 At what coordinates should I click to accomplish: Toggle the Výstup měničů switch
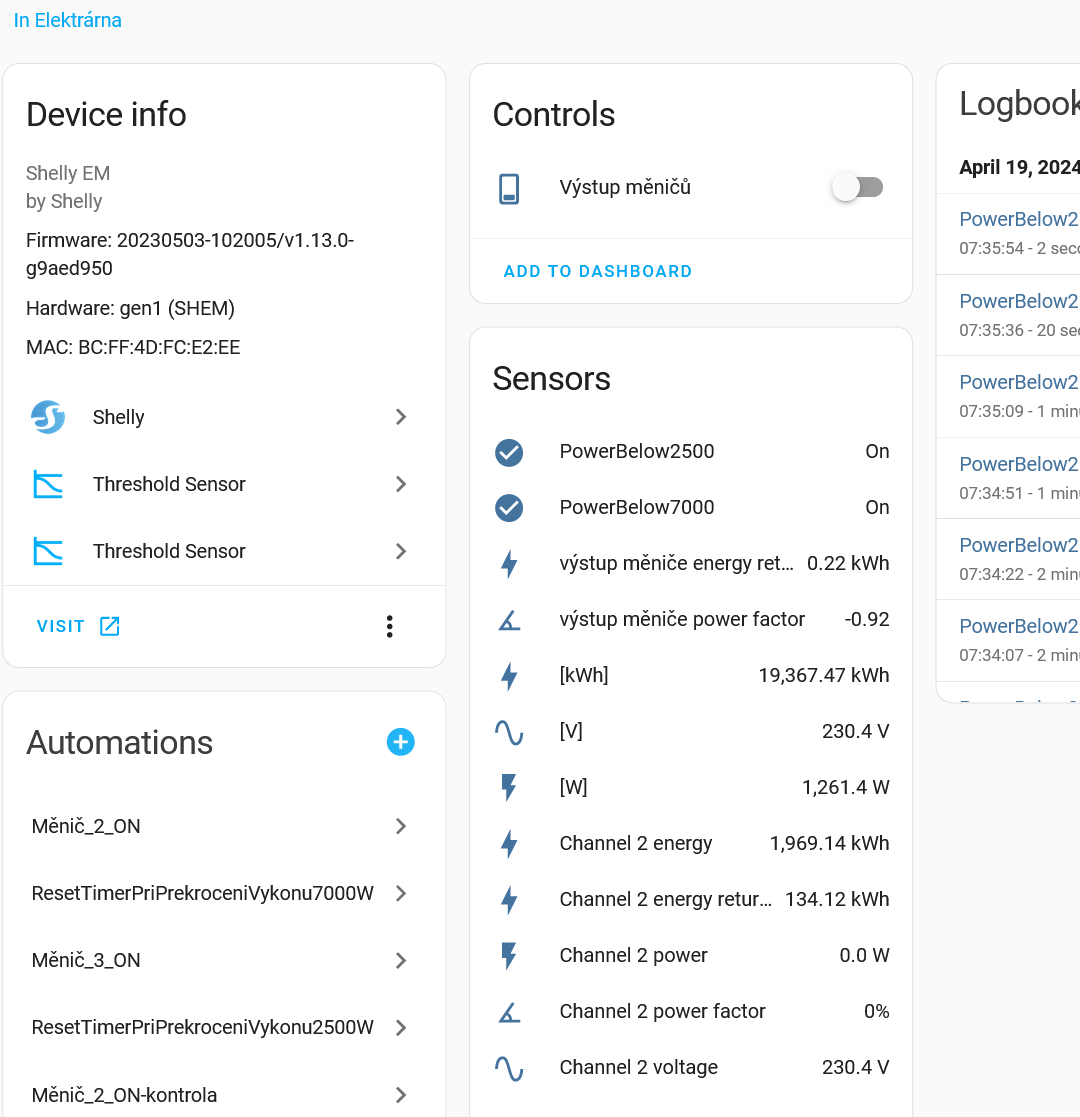858,187
